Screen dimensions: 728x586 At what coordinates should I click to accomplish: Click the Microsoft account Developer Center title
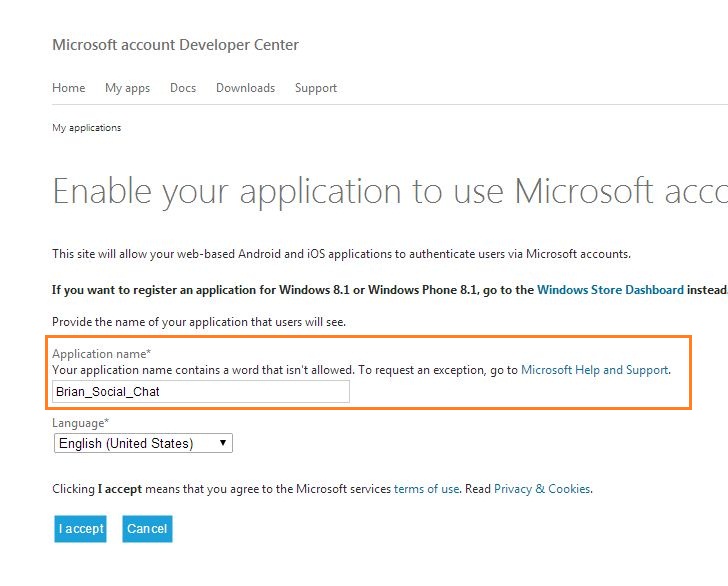[176, 45]
